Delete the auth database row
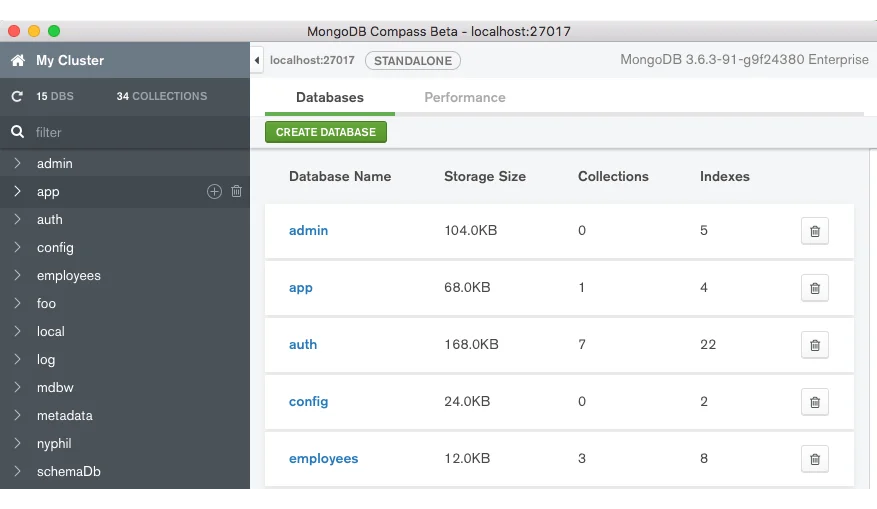Viewport: 877px width, 509px height. [x=814, y=345]
